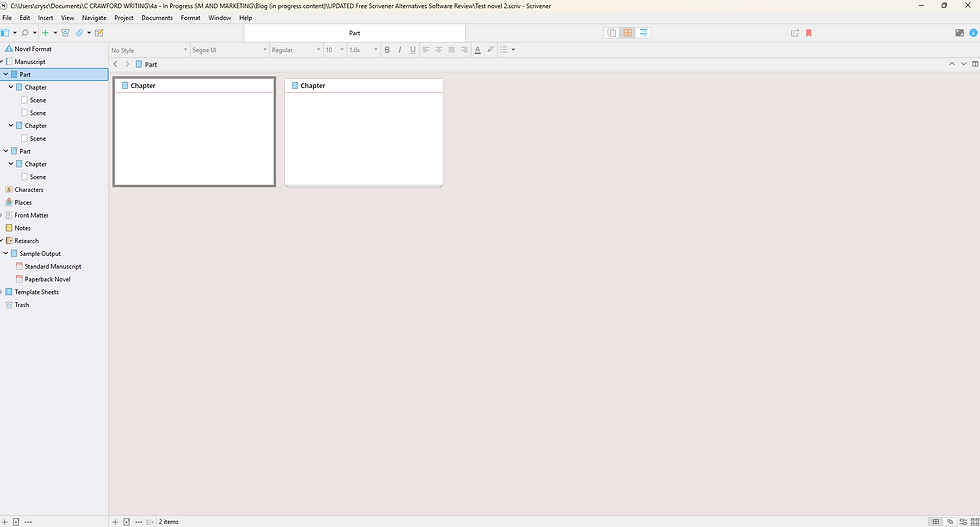Justify text alignment
980x527 pixels.
(451, 49)
